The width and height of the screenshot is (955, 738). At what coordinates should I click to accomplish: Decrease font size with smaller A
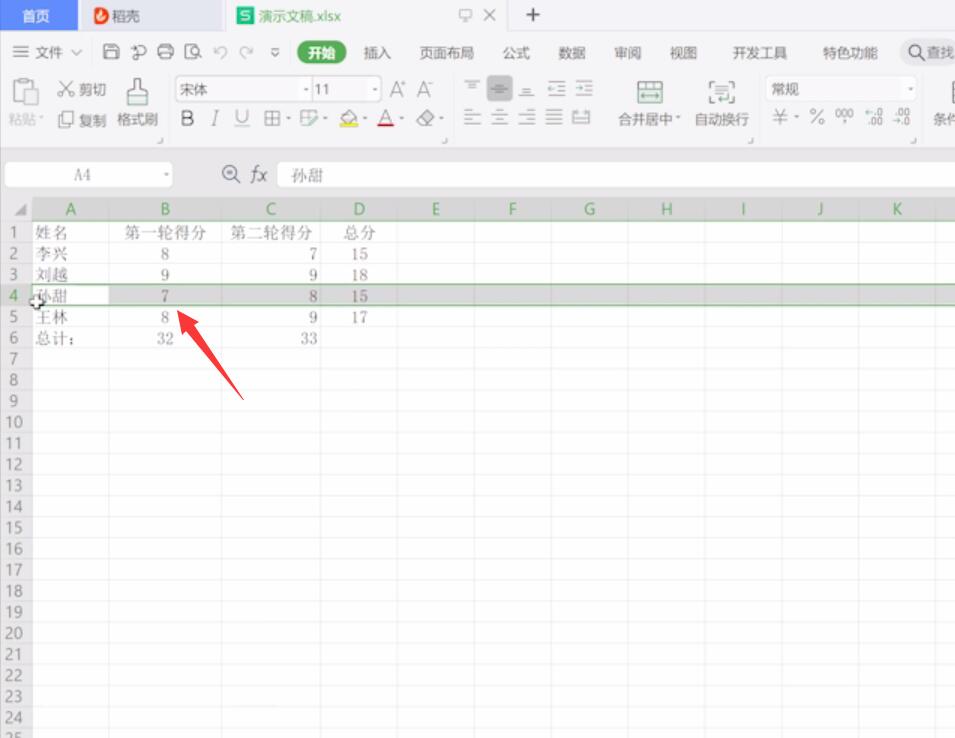tap(425, 90)
